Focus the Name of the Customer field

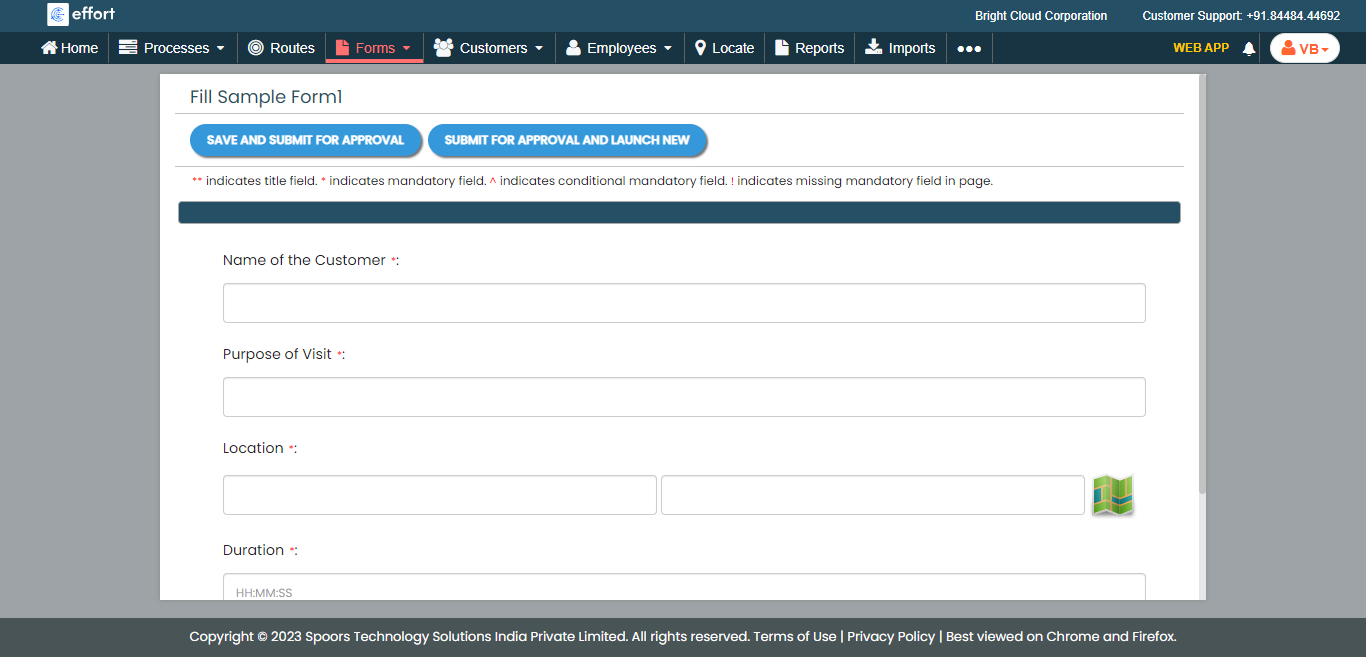coord(684,303)
